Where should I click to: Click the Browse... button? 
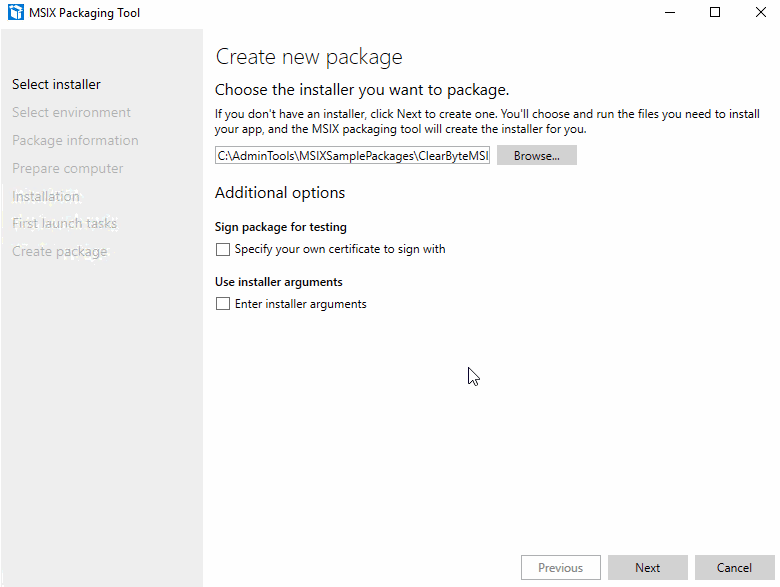pos(537,156)
